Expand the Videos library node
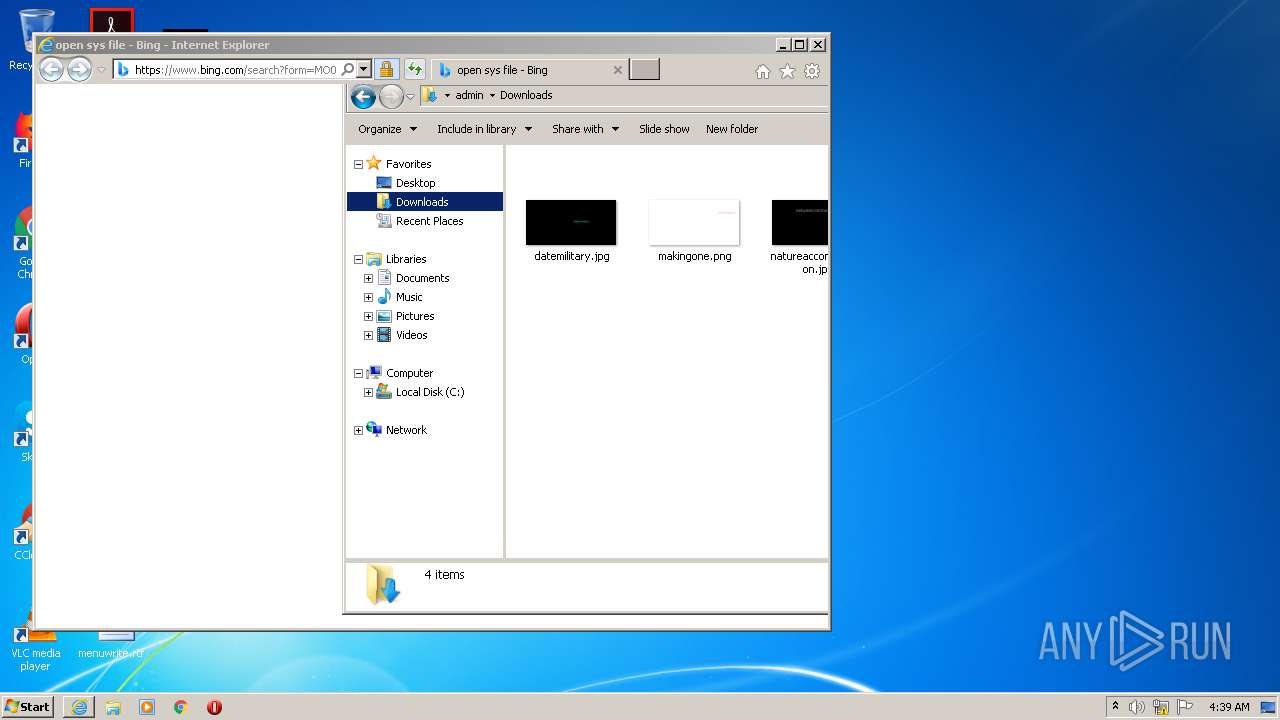Image resolution: width=1280 pixels, height=720 pixels. click(368, 335)
